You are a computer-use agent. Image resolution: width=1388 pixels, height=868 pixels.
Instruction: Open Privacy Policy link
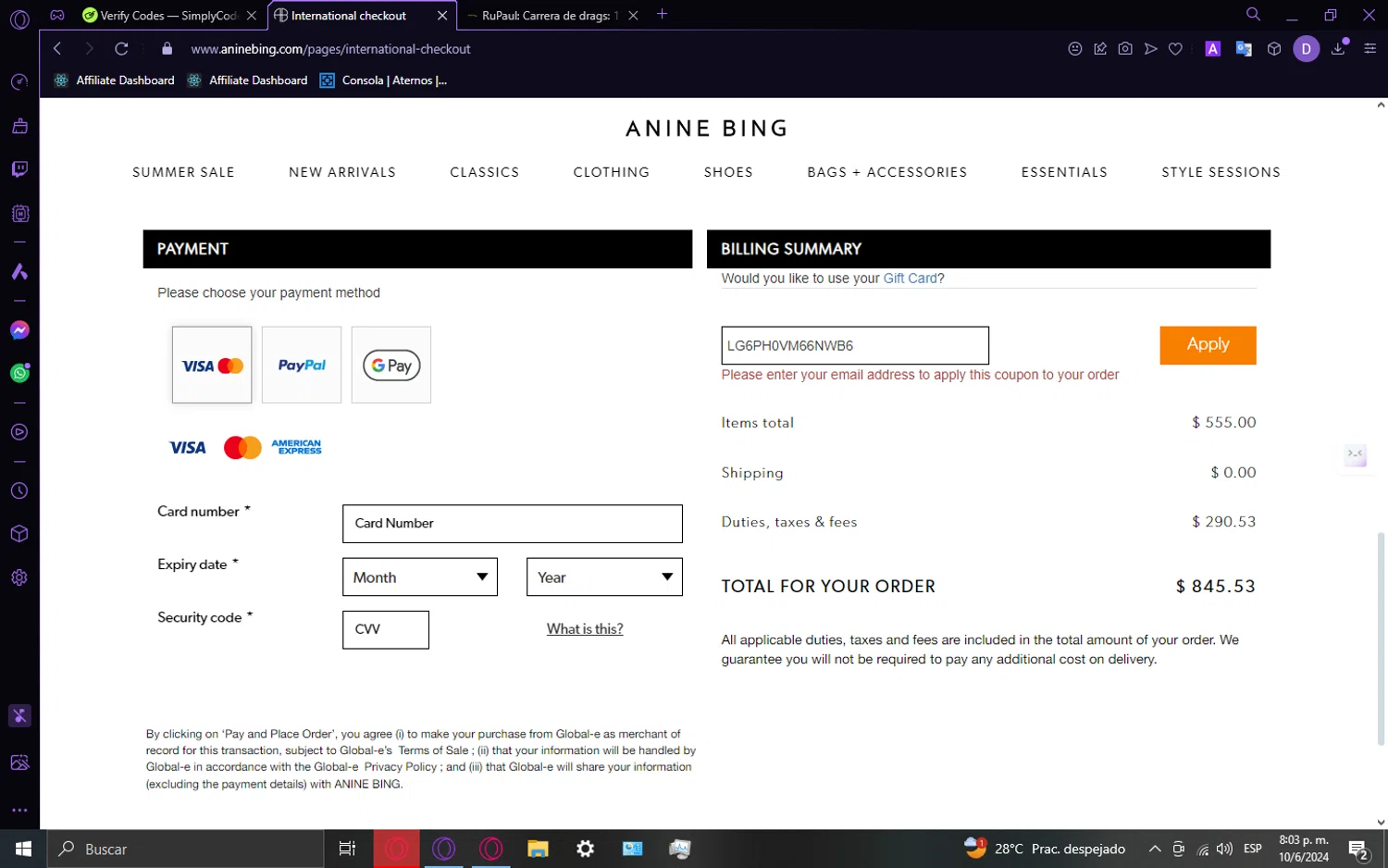(401, 767)
